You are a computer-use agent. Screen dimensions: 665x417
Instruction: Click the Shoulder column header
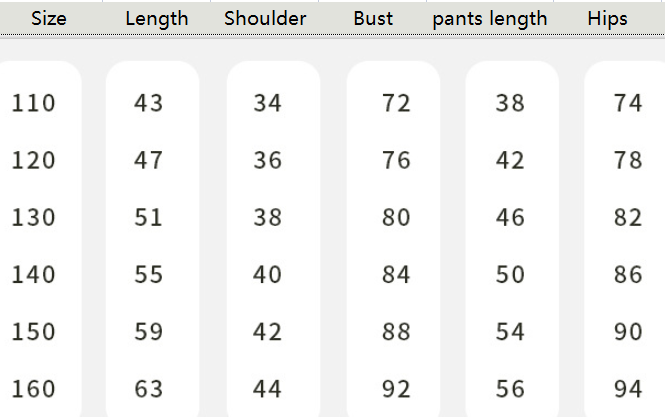point(265,18)
